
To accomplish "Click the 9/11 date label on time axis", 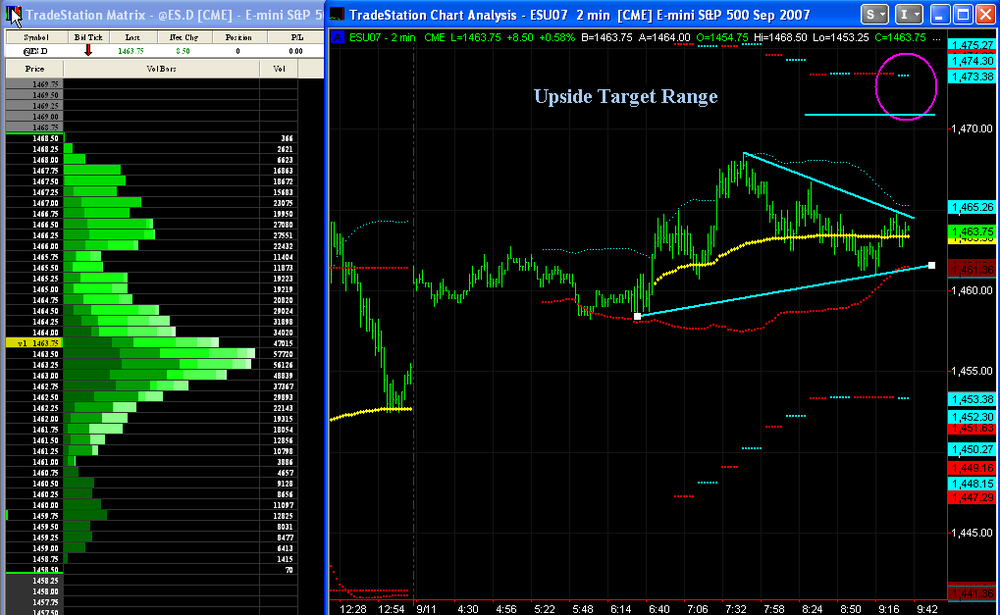I will tap(426, 609).
